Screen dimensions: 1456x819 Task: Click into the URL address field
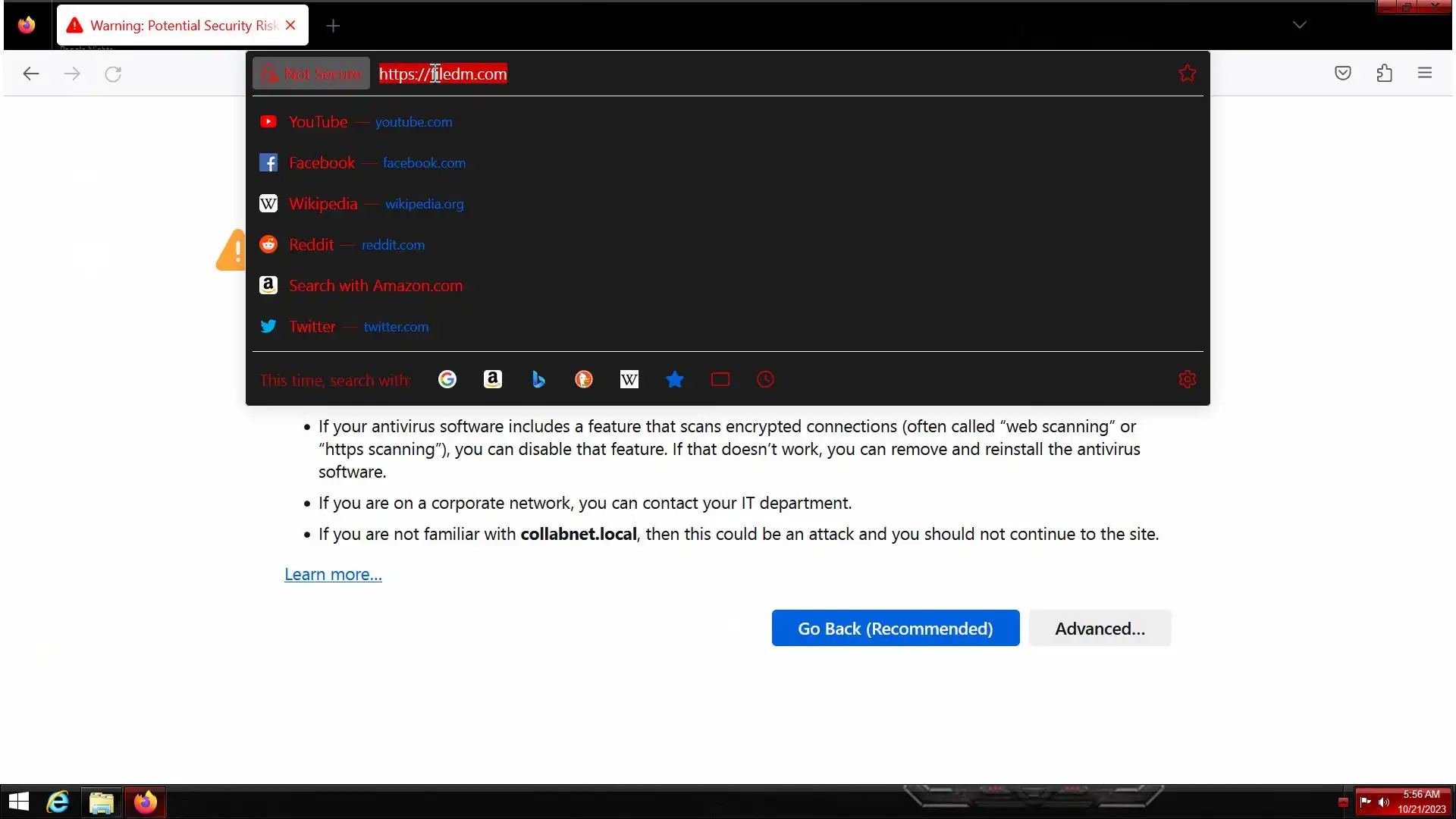(758, 74)
